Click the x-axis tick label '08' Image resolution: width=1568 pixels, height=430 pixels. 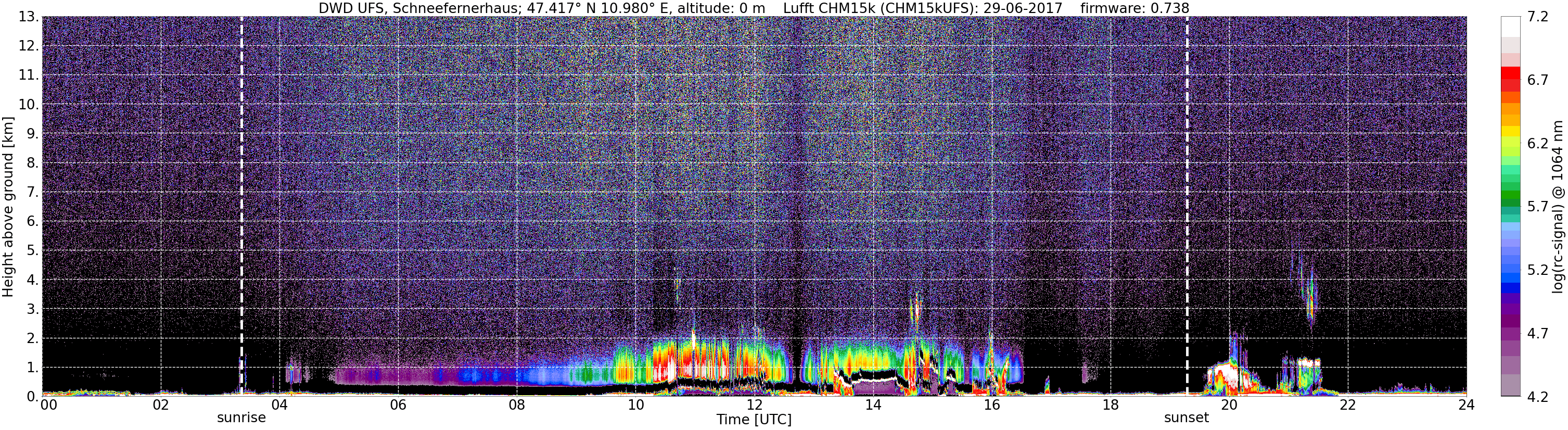[x=517, y=405]
